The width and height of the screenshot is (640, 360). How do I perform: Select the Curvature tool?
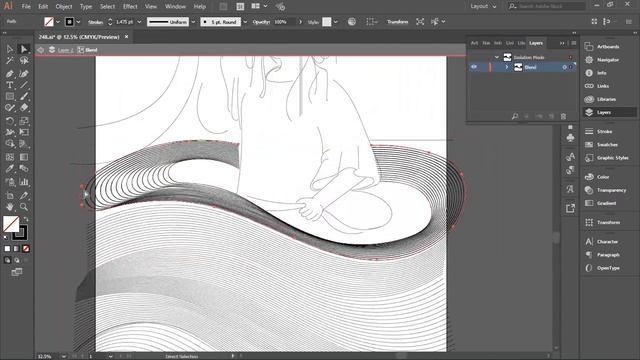(x=24, y=74)
